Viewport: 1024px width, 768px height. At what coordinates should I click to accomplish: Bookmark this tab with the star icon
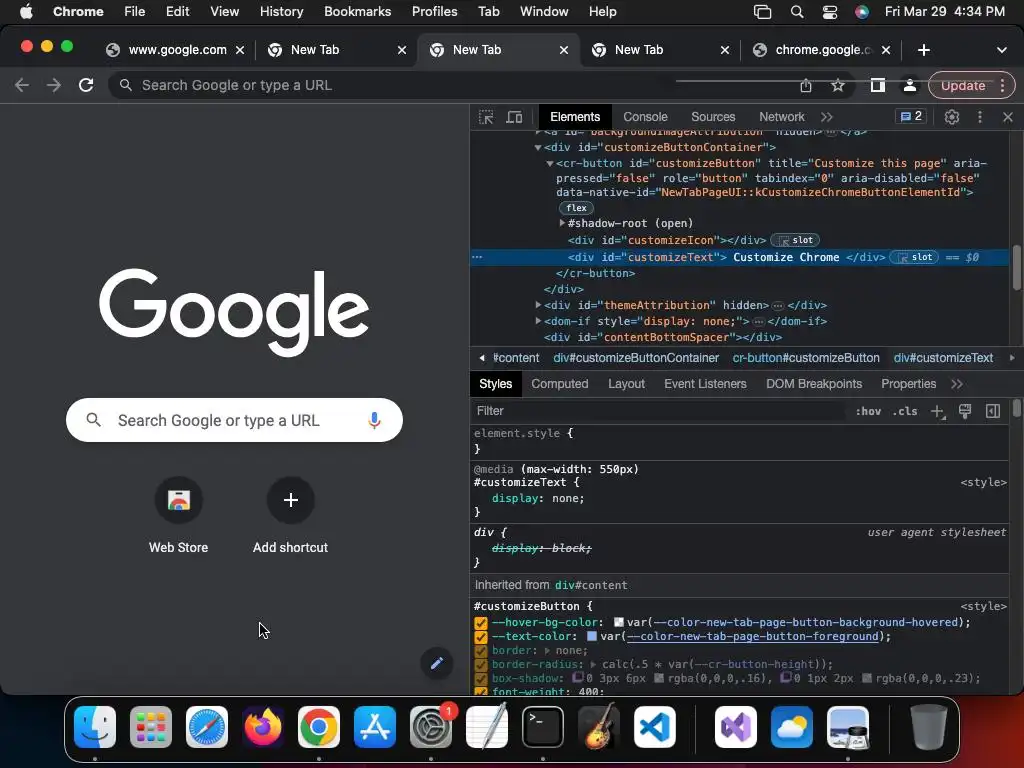coord(838,86)
